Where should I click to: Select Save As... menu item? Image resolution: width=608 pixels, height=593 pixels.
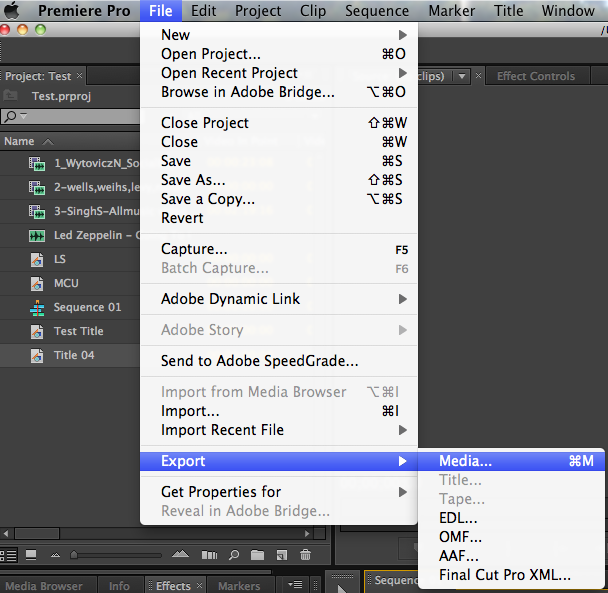(x=279, y=180)
